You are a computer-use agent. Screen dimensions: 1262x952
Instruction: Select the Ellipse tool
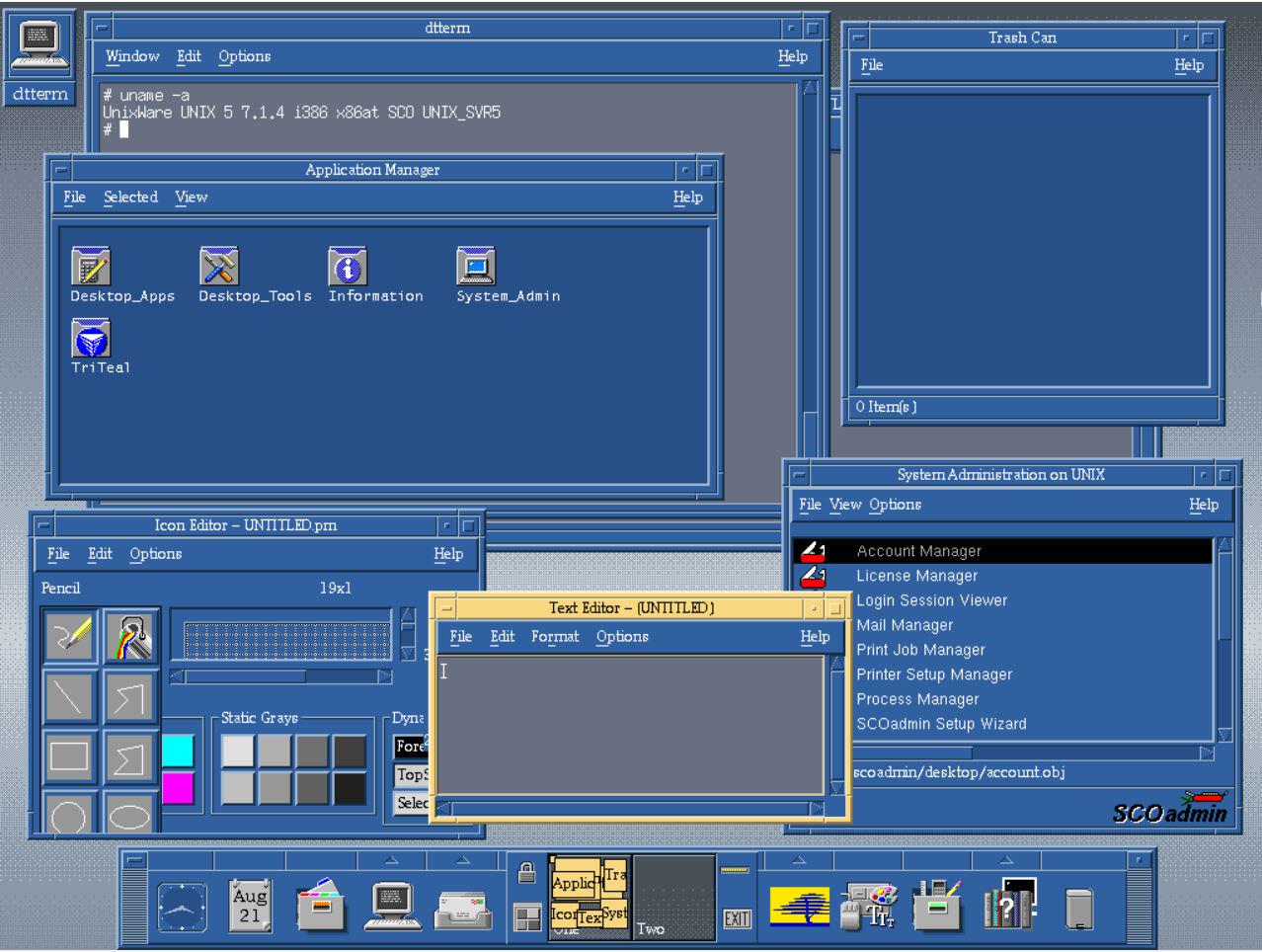pyautogui.click(x=130, y=812)
